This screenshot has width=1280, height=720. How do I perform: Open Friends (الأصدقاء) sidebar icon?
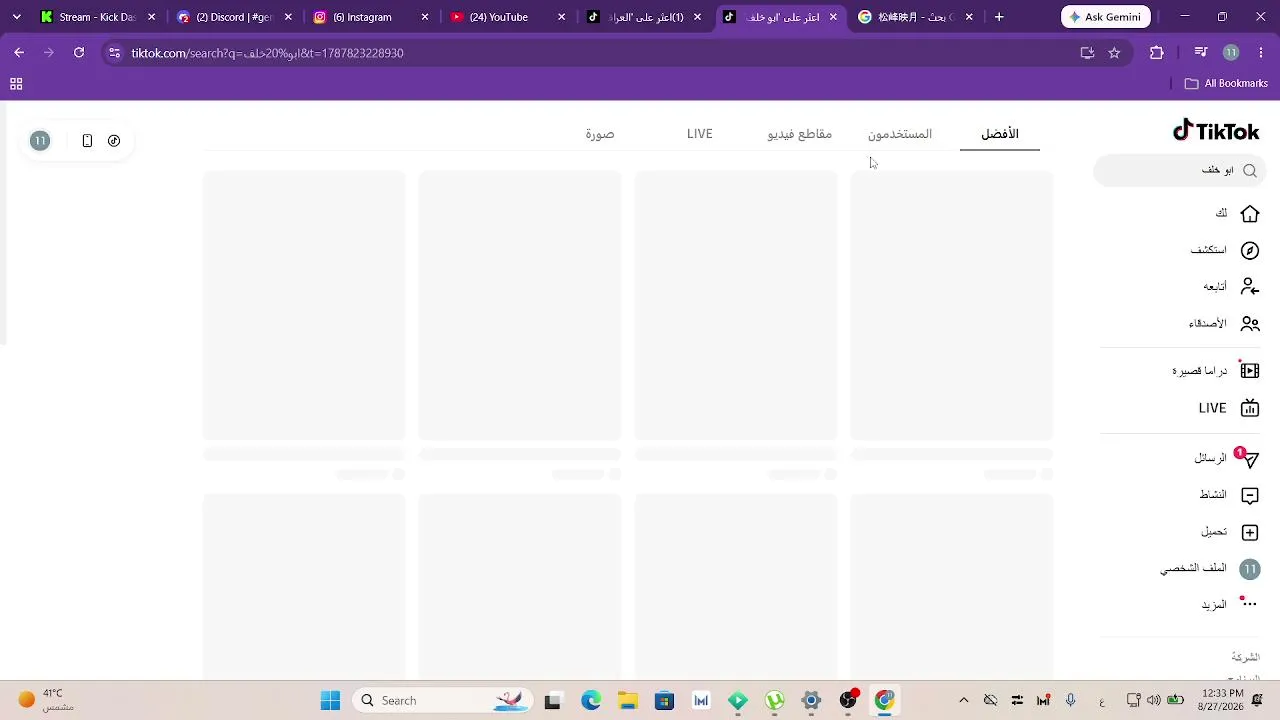tap(1249, 324)
